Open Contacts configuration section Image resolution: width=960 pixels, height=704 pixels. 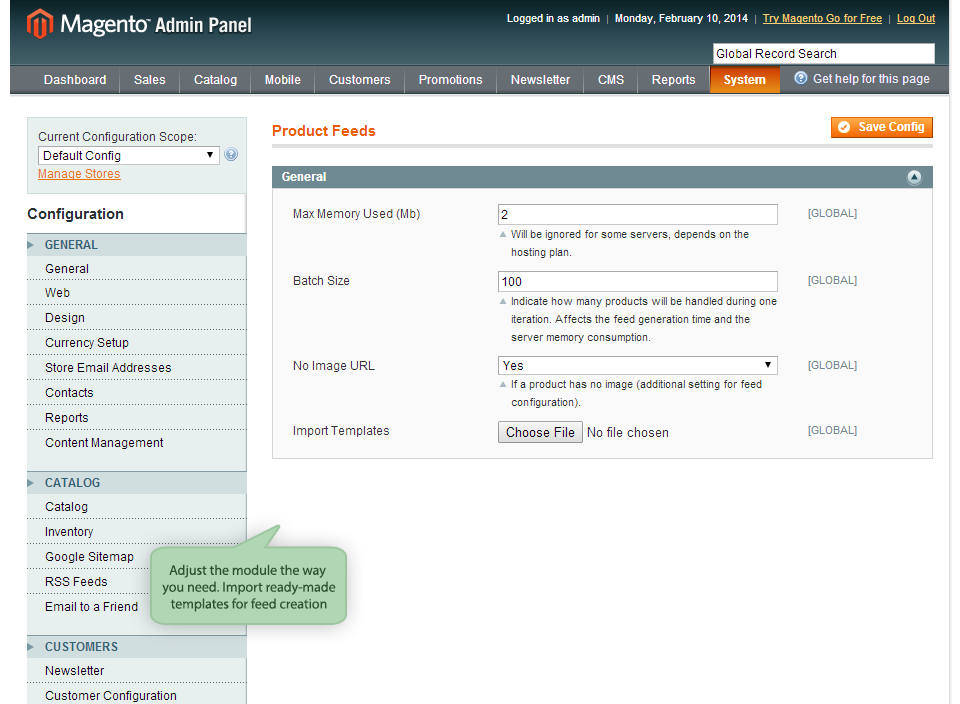(x=137, y=393)
